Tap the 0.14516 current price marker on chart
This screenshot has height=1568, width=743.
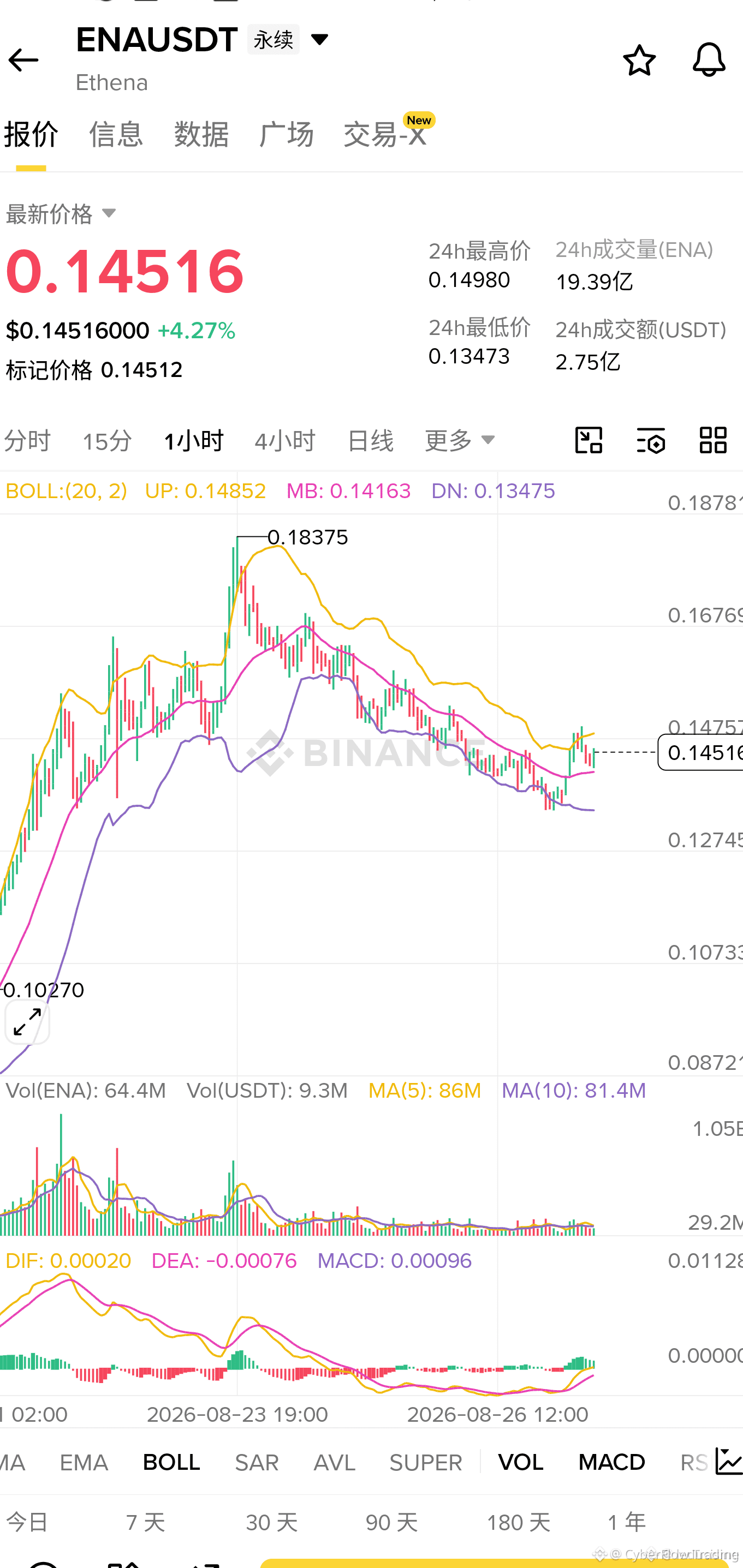pos(701,752)
